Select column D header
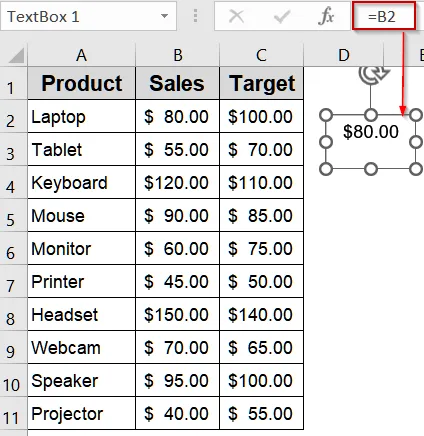 (344, 55)
